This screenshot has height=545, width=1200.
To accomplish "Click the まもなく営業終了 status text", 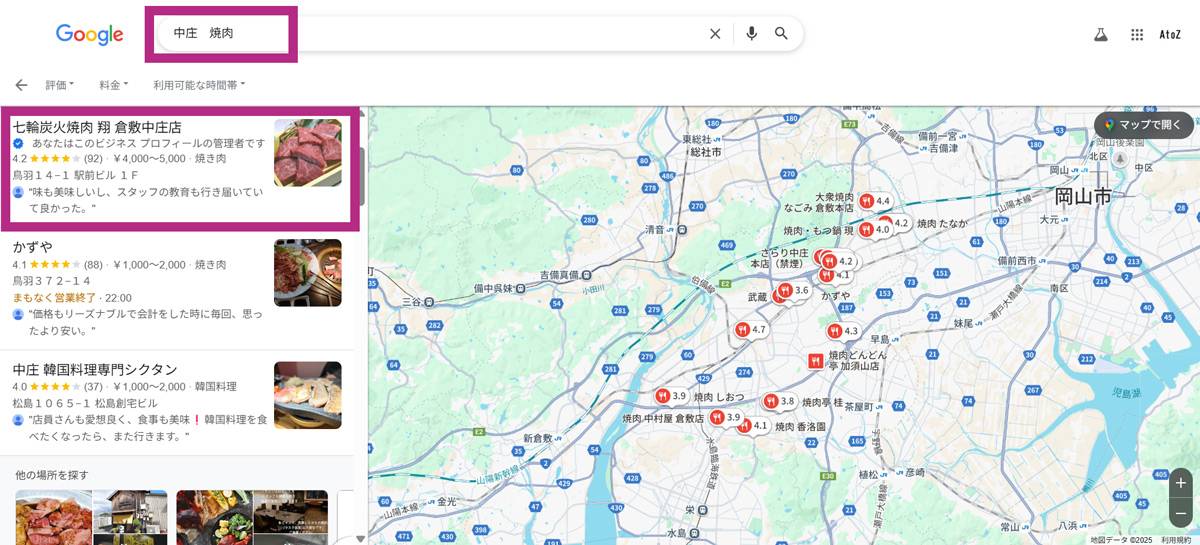I will 54,298.
